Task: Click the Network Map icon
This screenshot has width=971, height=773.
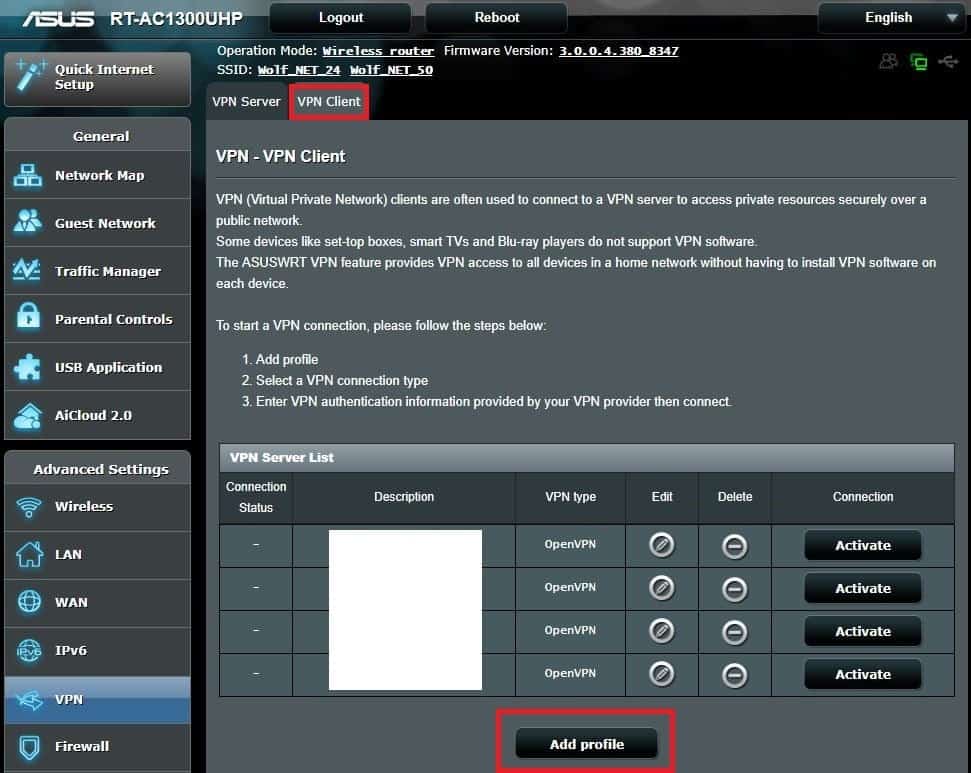Action: tap(27, 175)
